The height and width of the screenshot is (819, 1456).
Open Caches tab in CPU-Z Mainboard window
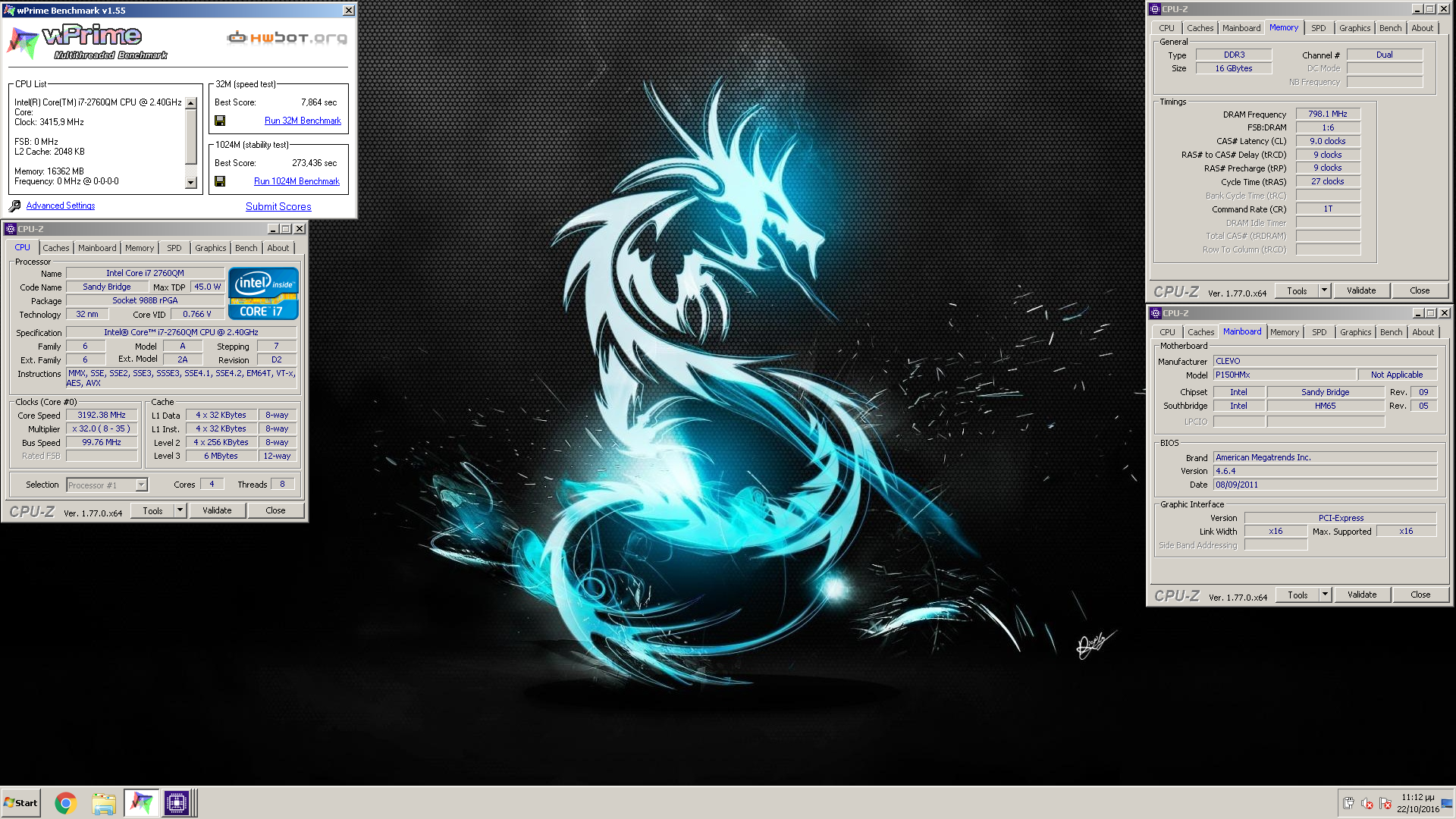click(1200, 332)
